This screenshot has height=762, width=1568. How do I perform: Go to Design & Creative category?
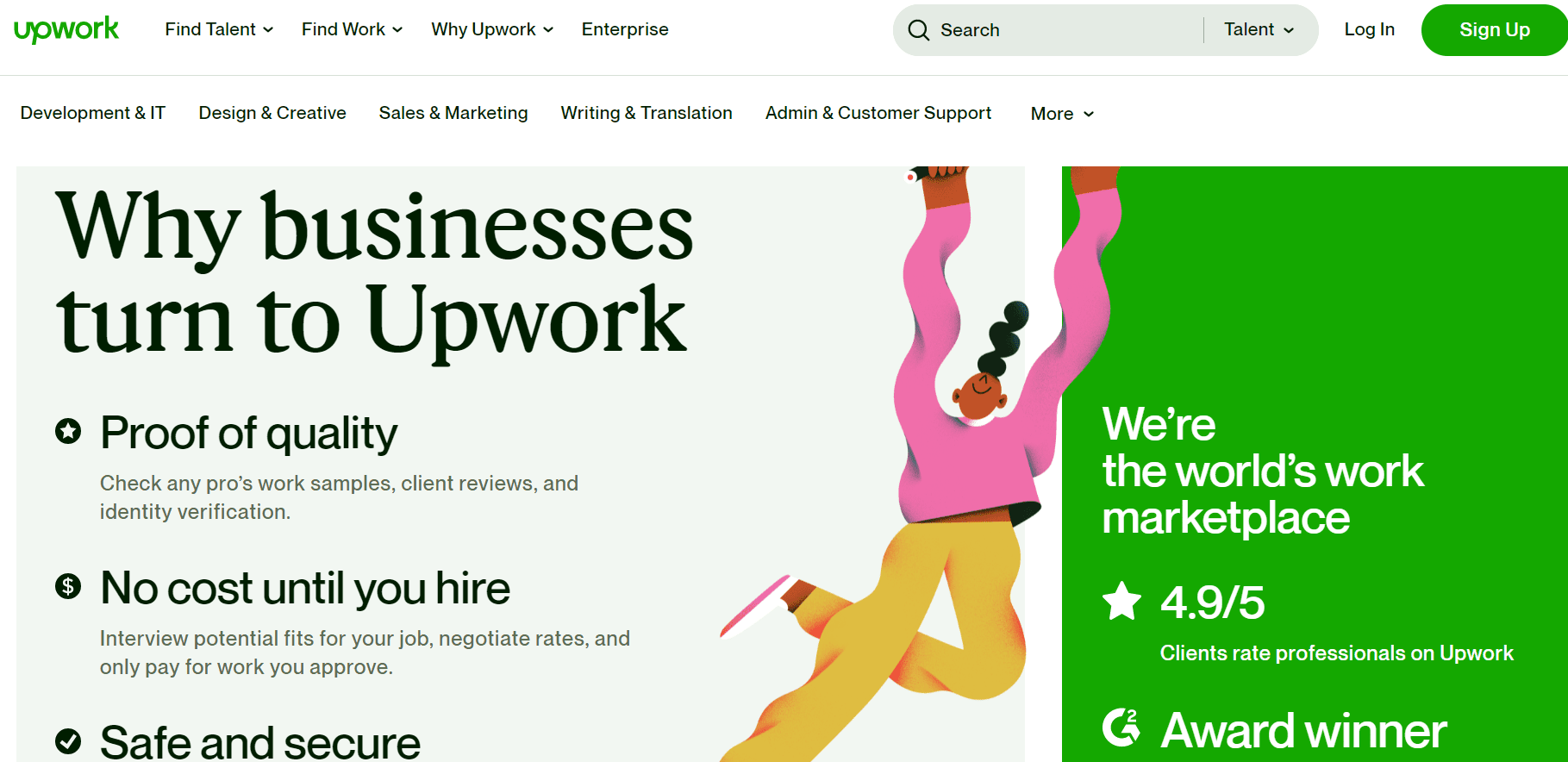(x=272, y=113)
